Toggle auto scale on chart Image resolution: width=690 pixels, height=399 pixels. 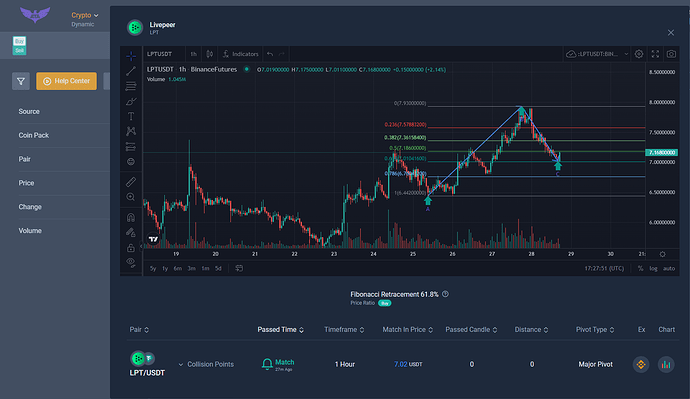(669, 268)
